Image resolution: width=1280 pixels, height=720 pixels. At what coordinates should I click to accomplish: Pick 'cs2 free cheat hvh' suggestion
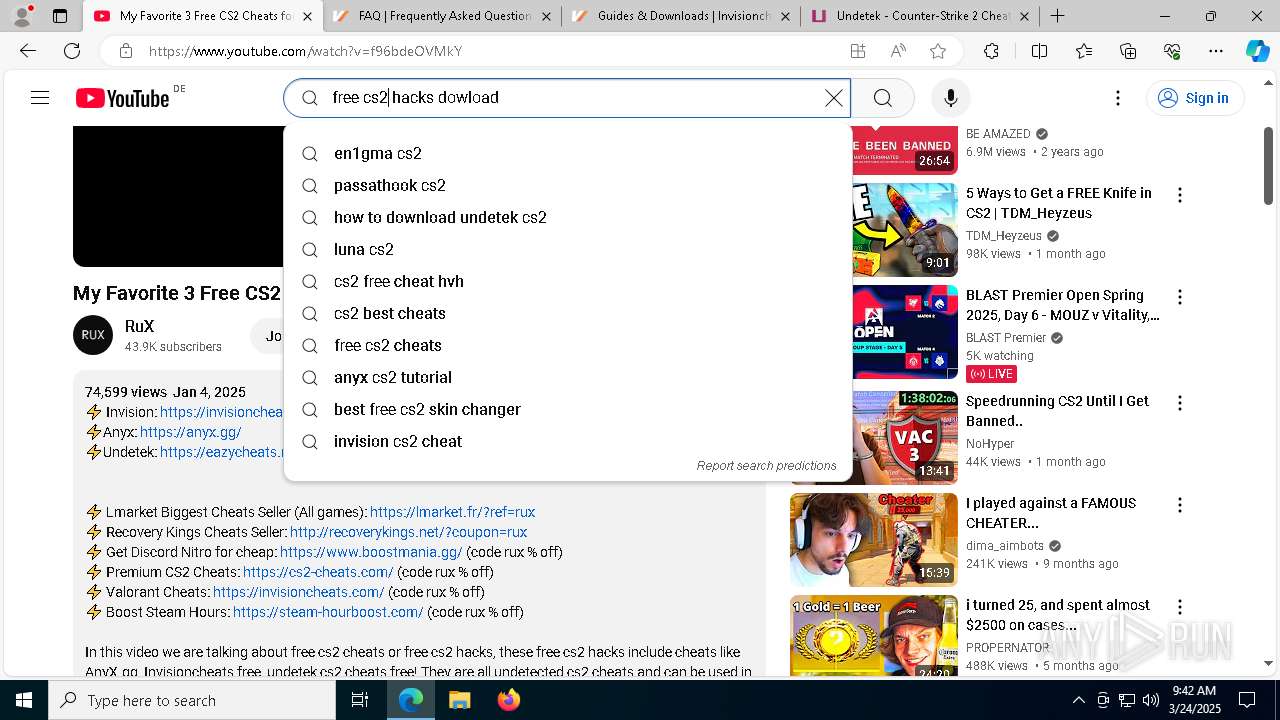coord(568,281)
